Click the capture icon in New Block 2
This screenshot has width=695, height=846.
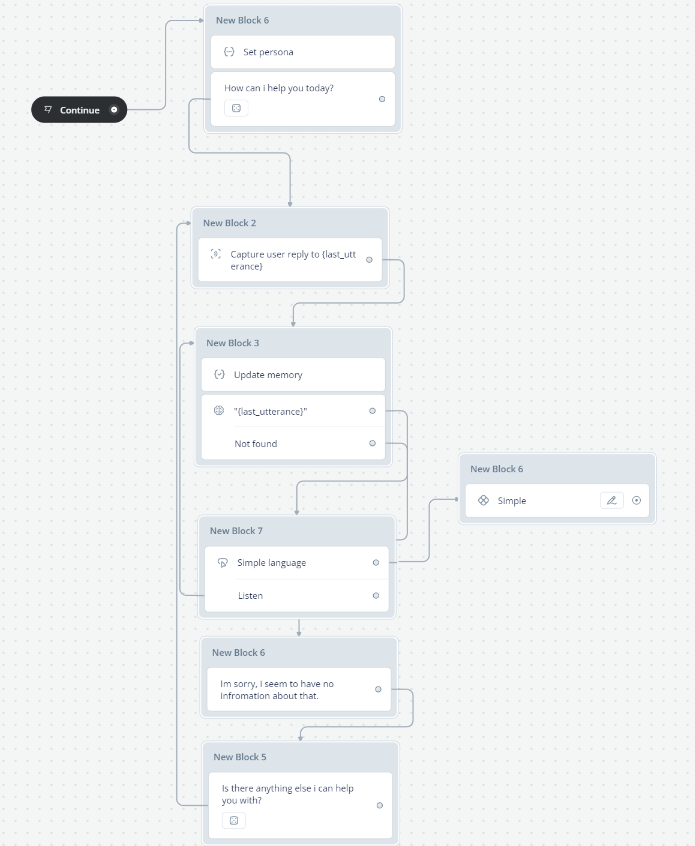coord(216,254)
